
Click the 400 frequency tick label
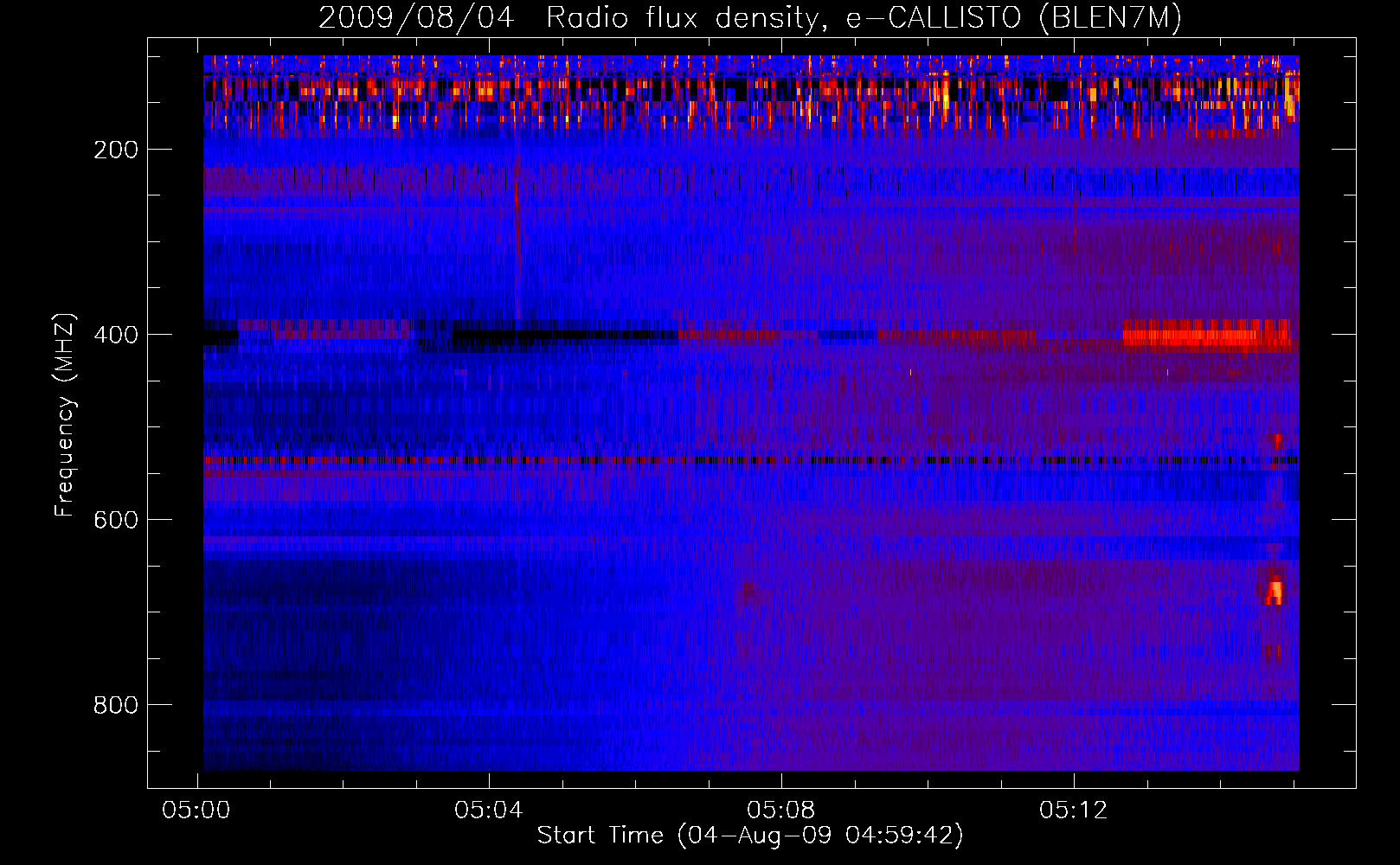pyautogui.click(x=116, y=335)
